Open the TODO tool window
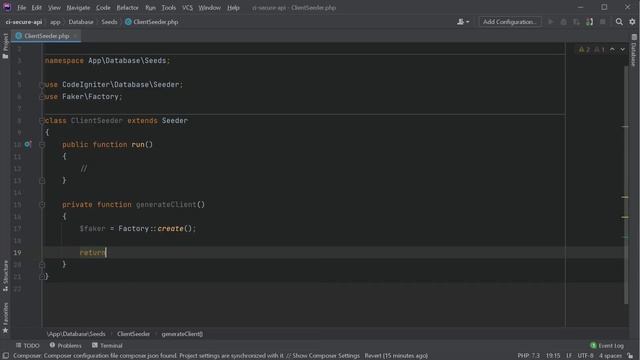The width and height of the screenshot is (640, 360). tap(27, 345)
